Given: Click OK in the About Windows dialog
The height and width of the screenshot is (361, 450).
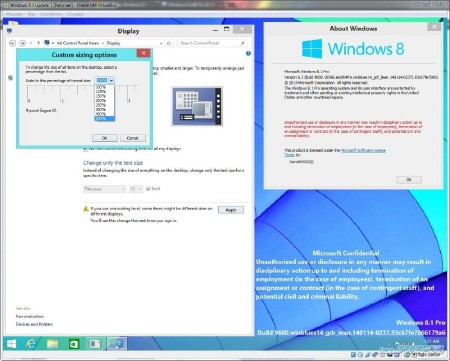Looking at the screenshot, I should tap(409, 180).
